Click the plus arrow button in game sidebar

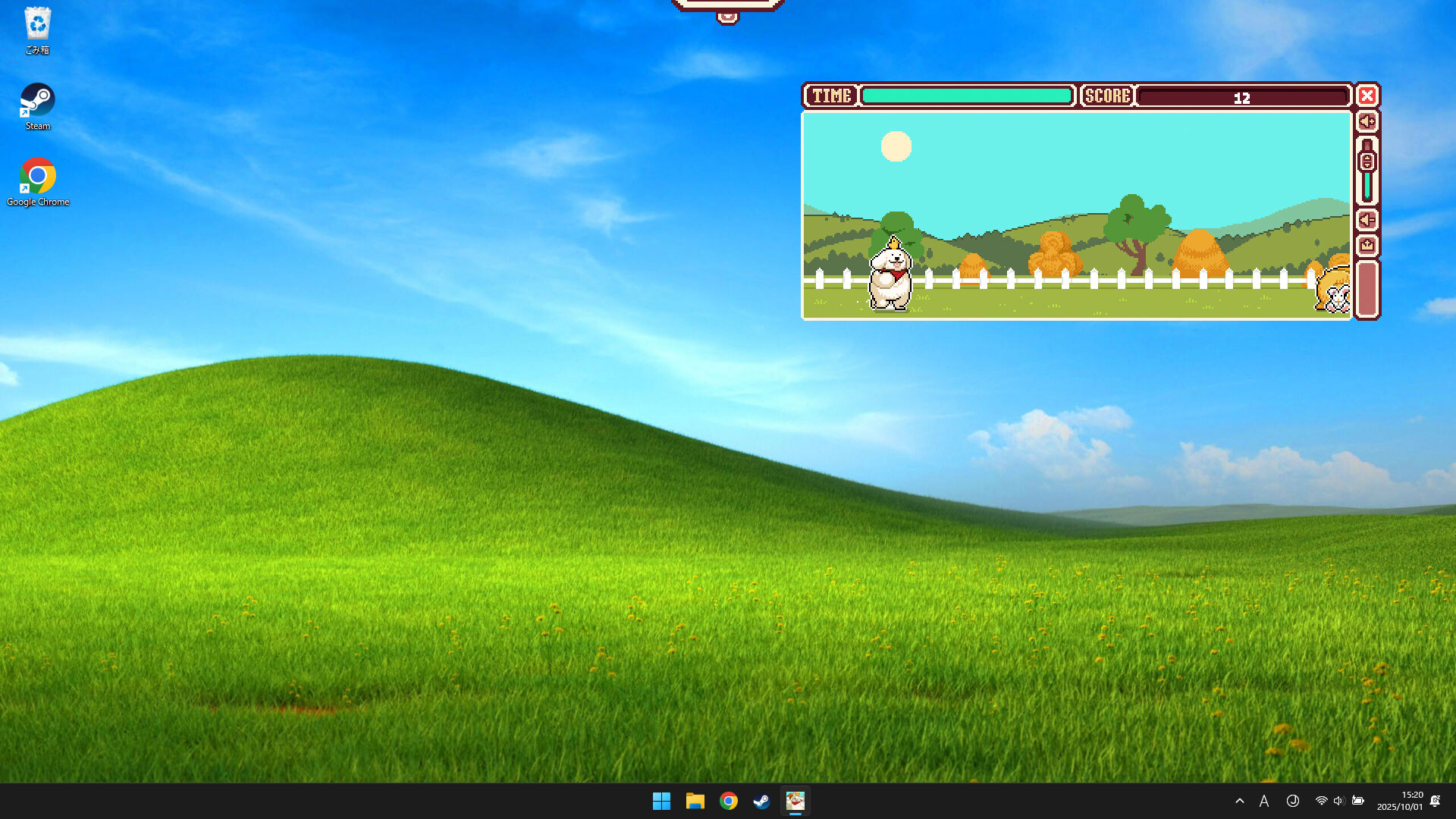tap(1367, 121)
